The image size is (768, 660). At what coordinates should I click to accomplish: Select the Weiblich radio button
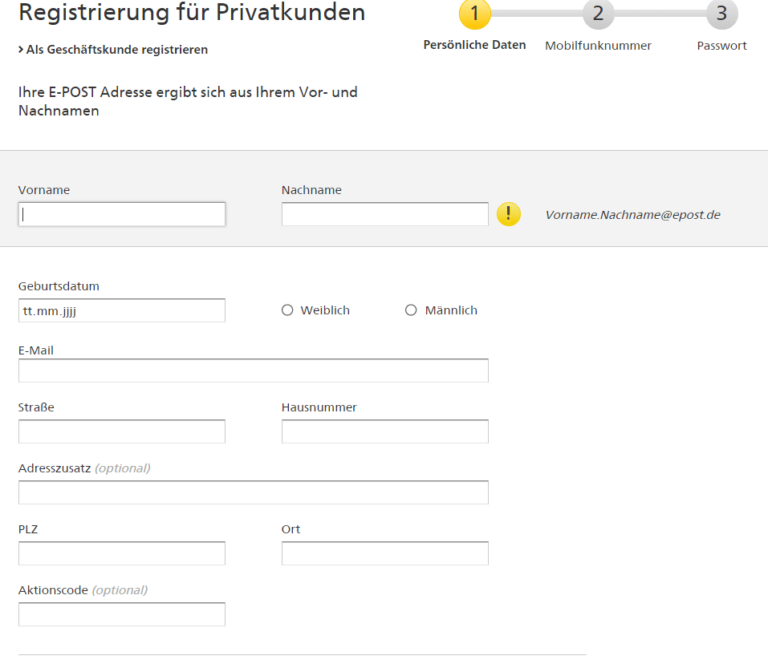point(288,311)
